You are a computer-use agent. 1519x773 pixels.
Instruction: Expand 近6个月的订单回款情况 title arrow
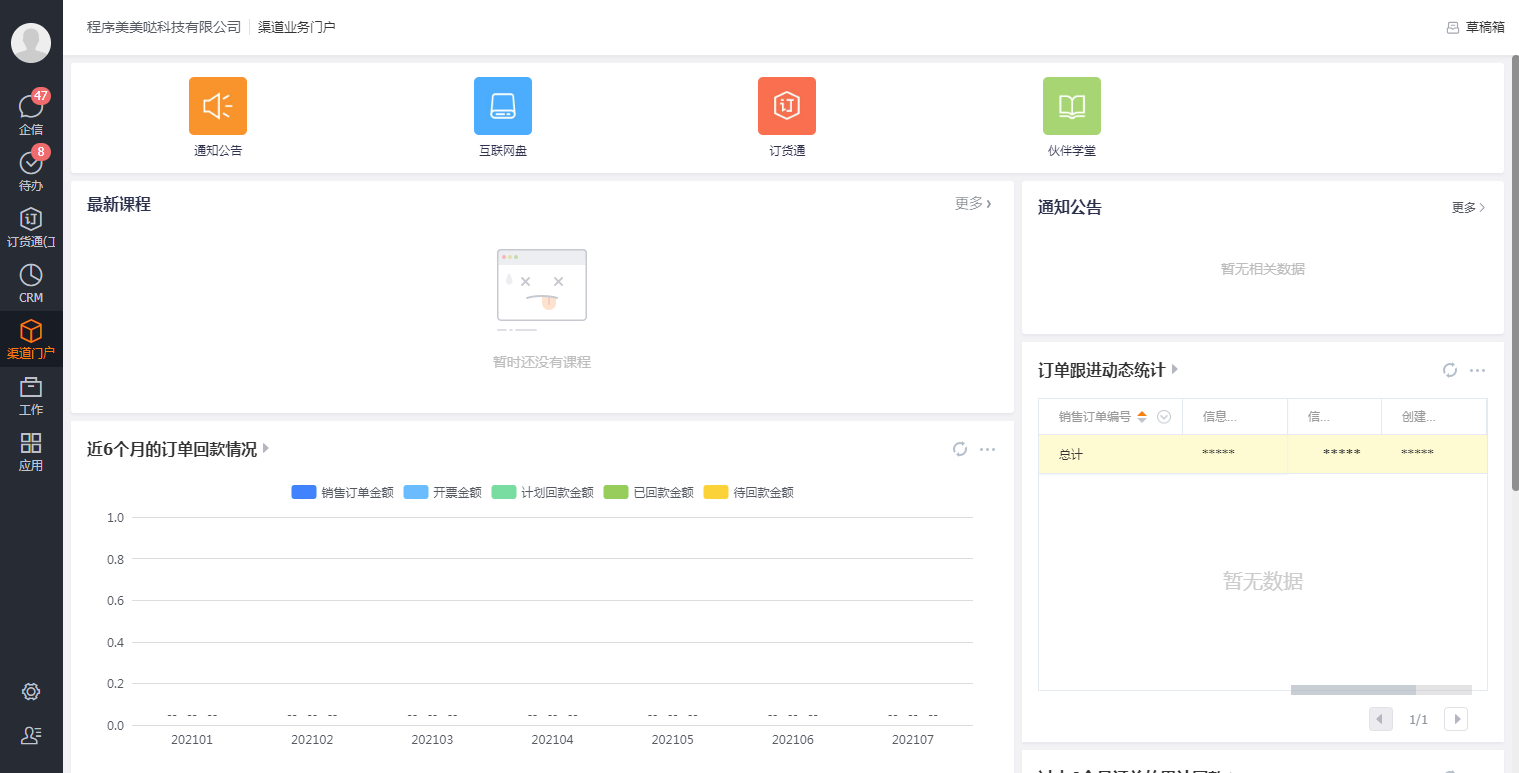[x=266, y=449]
